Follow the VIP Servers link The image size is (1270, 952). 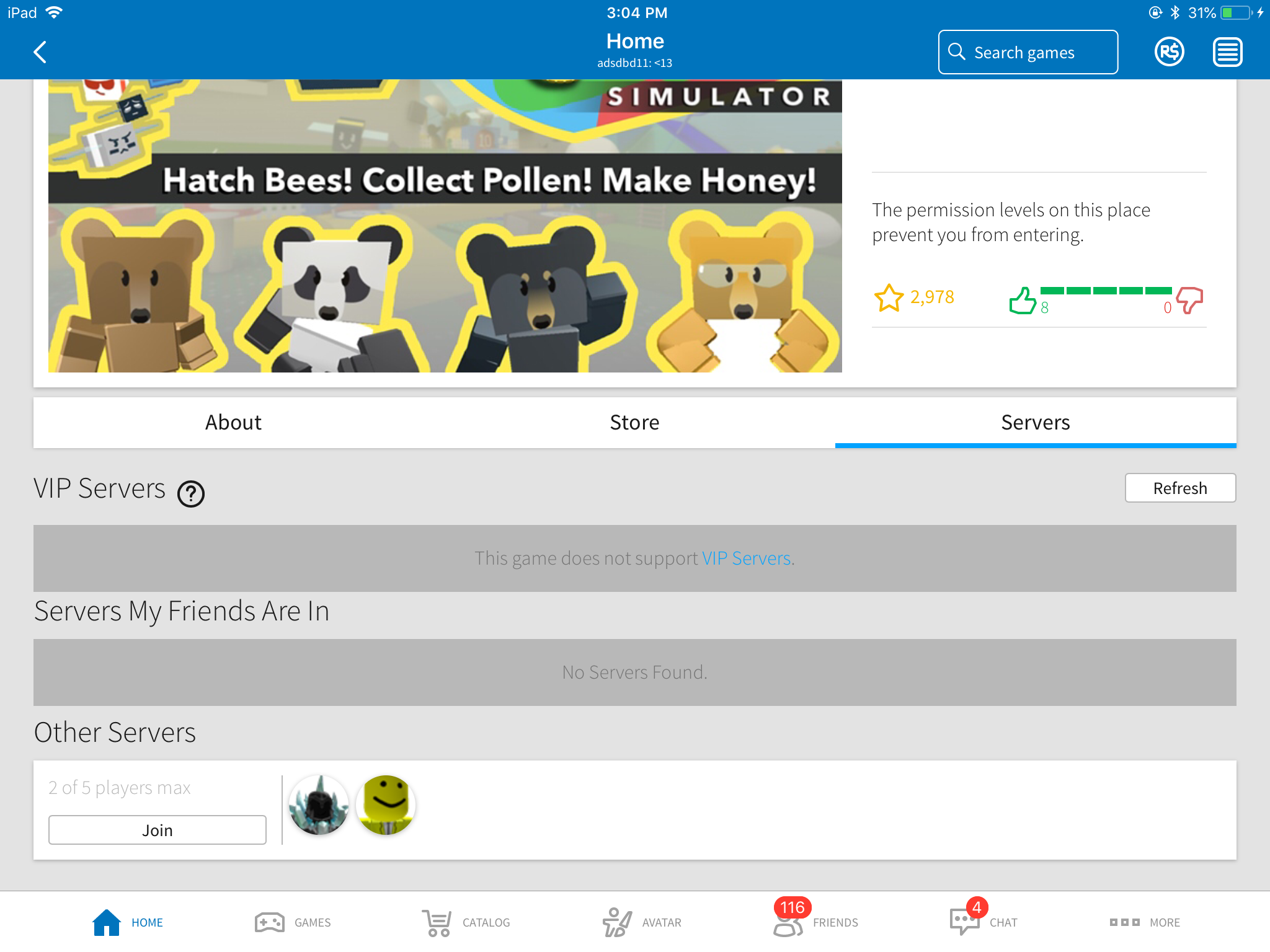click(x=746, y=558)
